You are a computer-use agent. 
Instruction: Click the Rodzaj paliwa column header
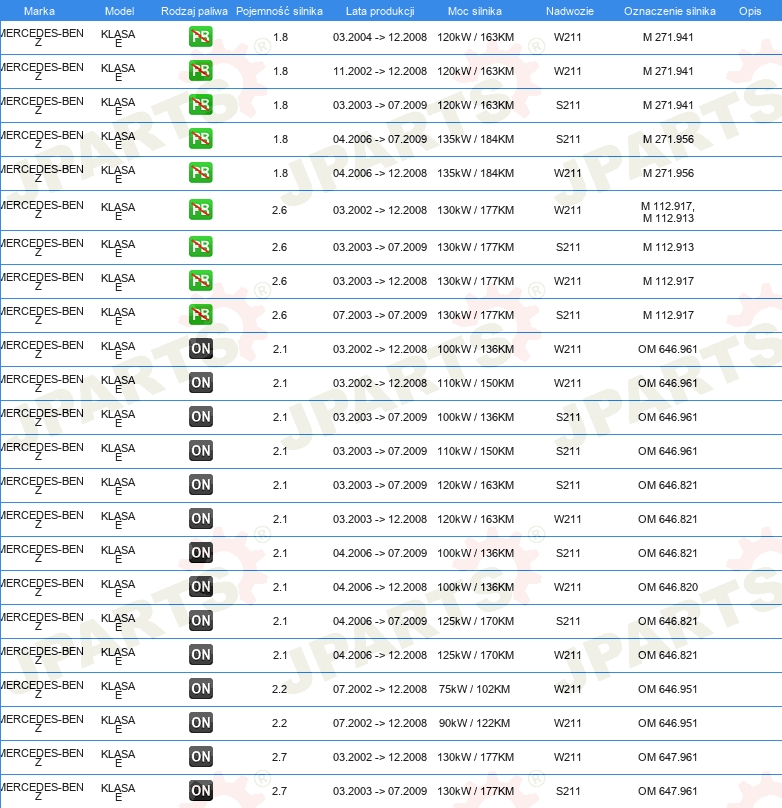coord(194,11)
